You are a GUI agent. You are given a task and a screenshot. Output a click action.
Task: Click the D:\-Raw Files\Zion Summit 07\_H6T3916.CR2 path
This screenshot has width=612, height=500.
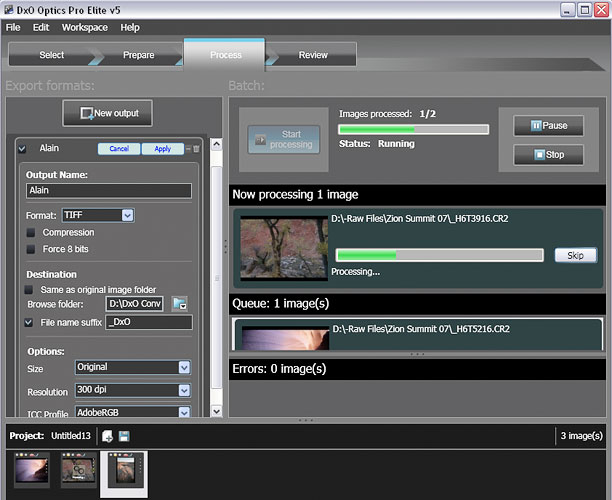pyautogui.click(x=420, y=219)
